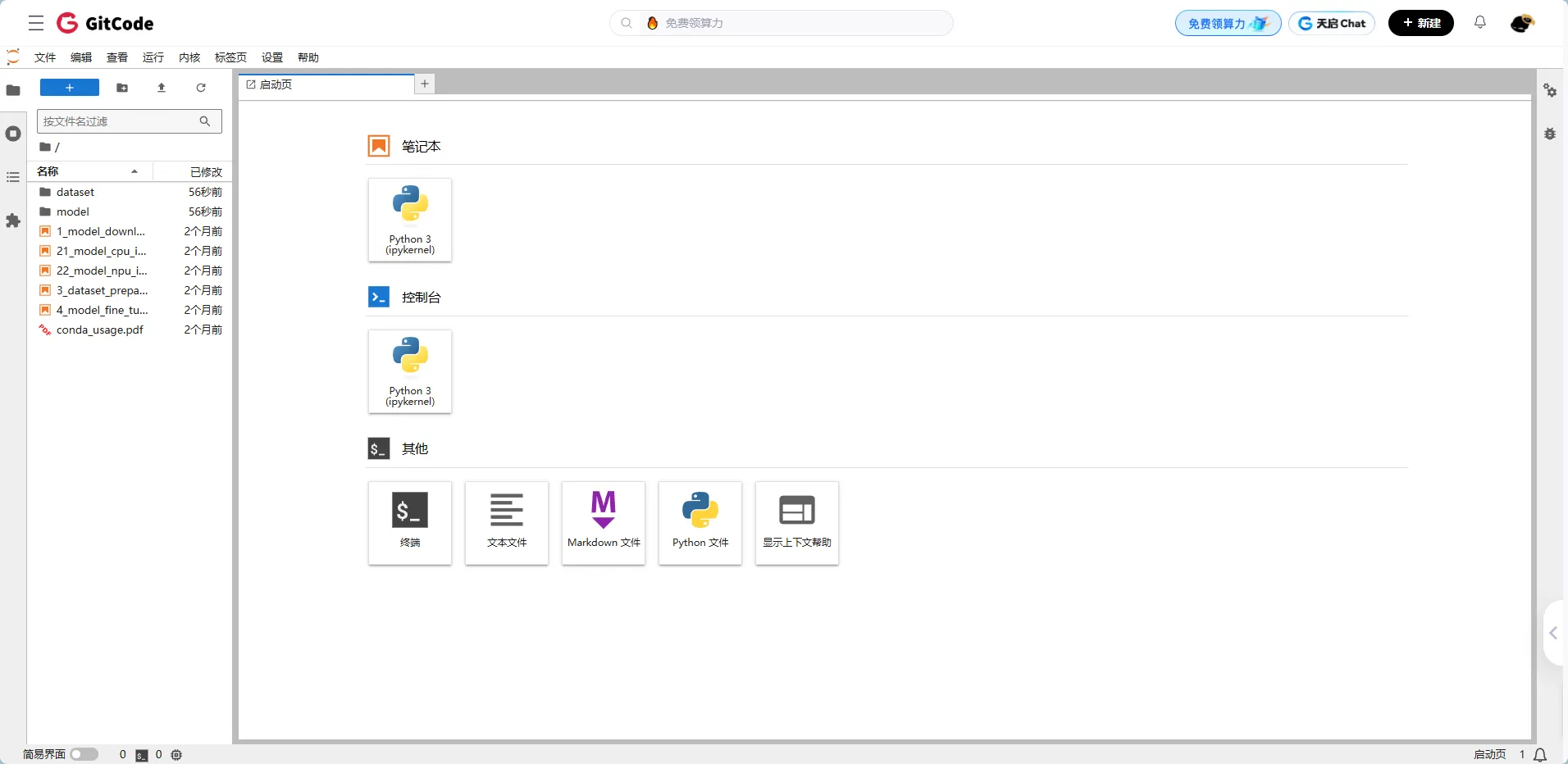
Task: Click the kernel gear icon in status bar
Action: click(176, 755)
